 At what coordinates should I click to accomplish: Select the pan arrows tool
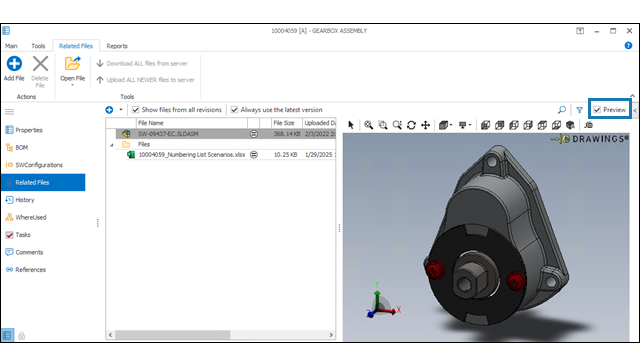pyautogui.click(x=425, y=125)
